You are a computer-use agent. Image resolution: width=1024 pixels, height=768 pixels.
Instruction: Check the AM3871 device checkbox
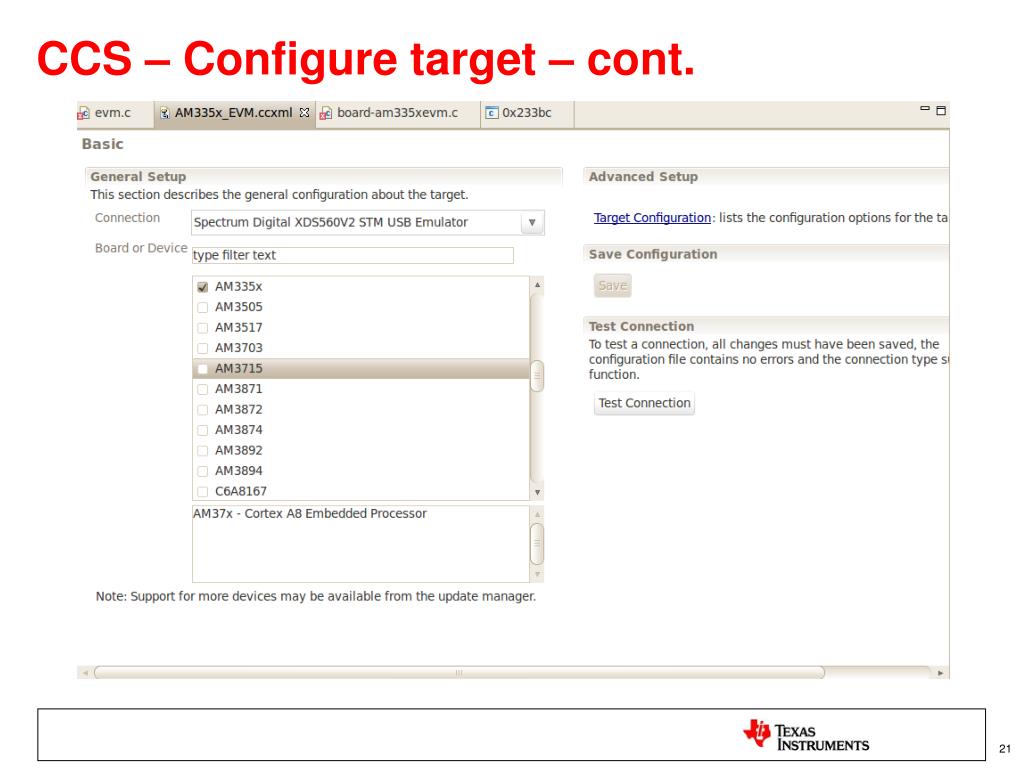click(202, 389)
